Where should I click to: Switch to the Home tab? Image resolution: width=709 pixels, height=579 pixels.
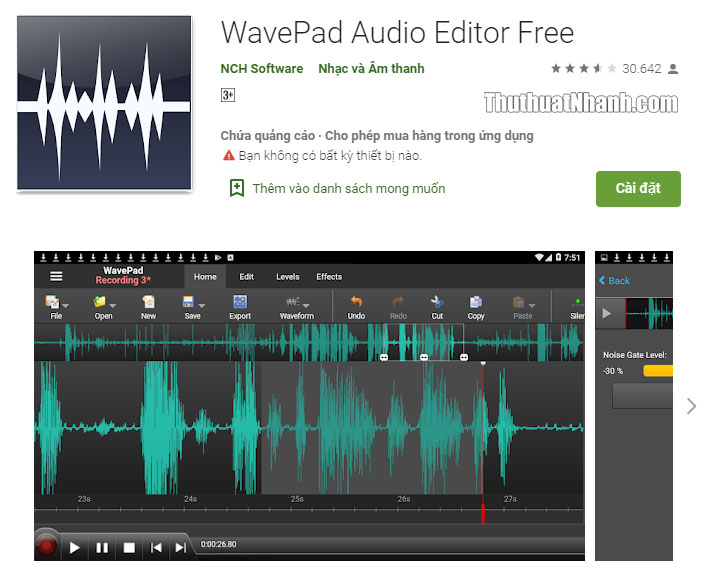pos(205,276)
